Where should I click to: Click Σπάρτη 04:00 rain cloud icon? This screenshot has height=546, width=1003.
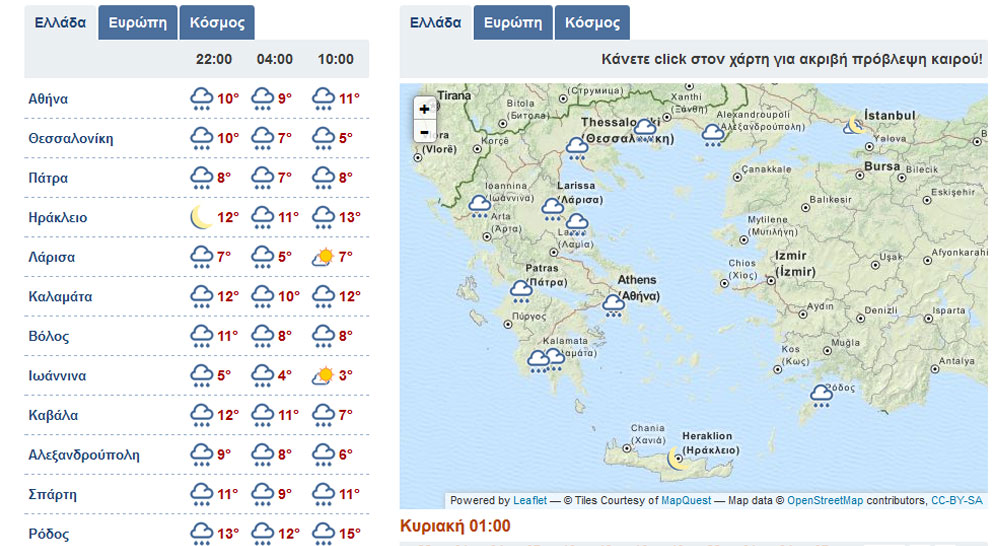(262, 494)
